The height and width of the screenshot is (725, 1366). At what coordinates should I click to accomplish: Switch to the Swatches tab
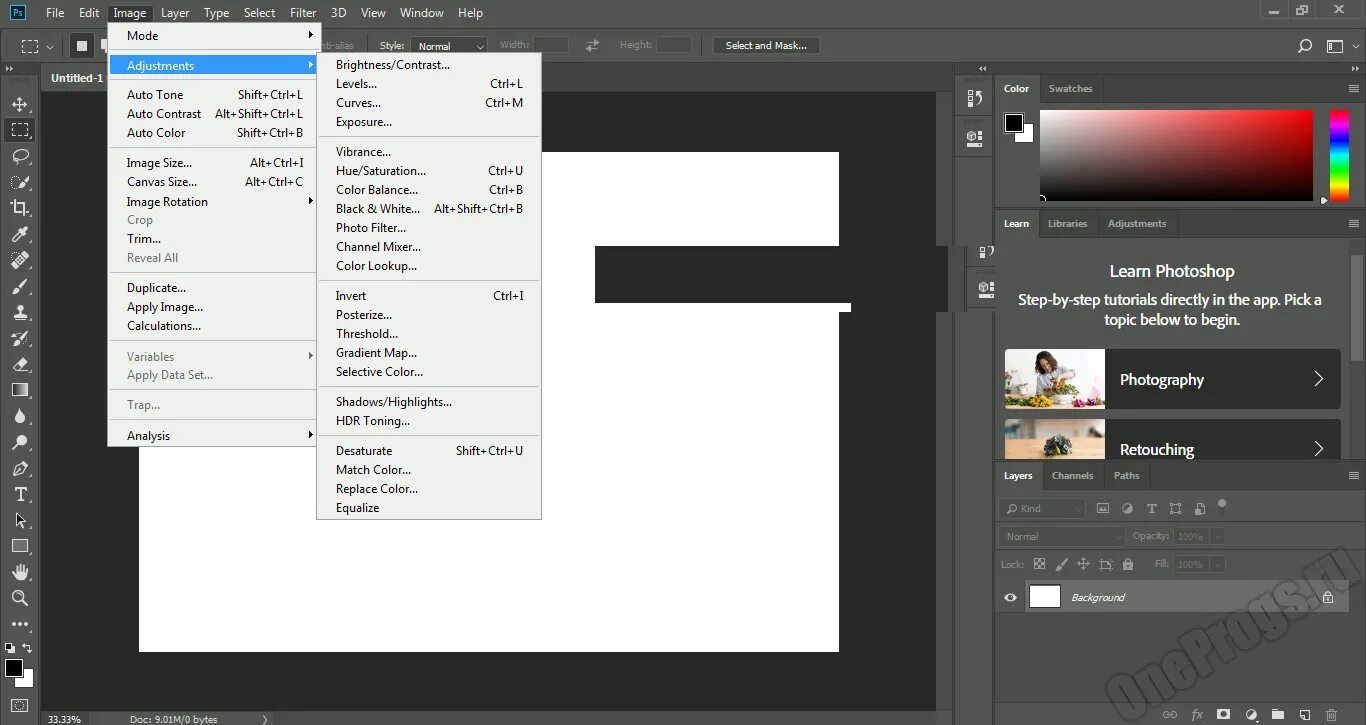coord(1070,89)
